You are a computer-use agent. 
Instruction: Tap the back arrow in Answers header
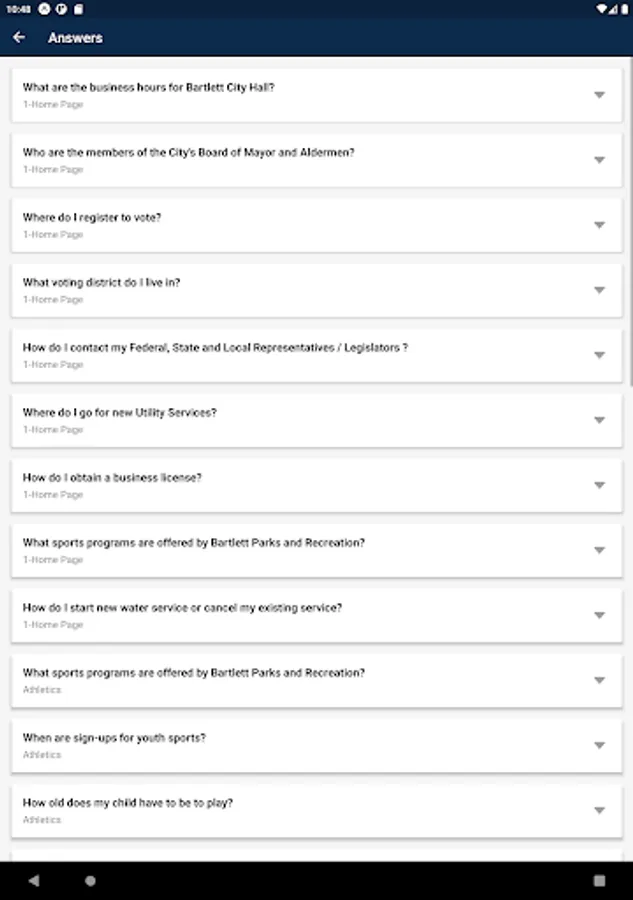[19, 38]
